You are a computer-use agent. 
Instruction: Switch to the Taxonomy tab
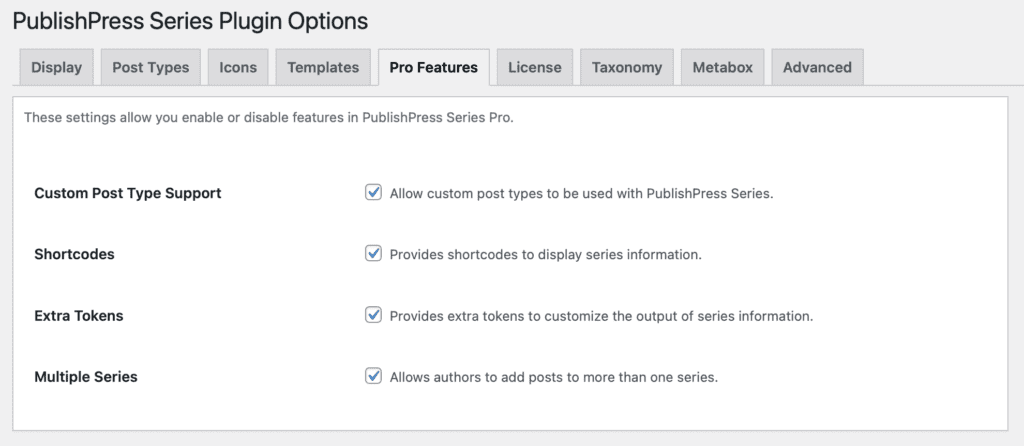coord(627,67)
